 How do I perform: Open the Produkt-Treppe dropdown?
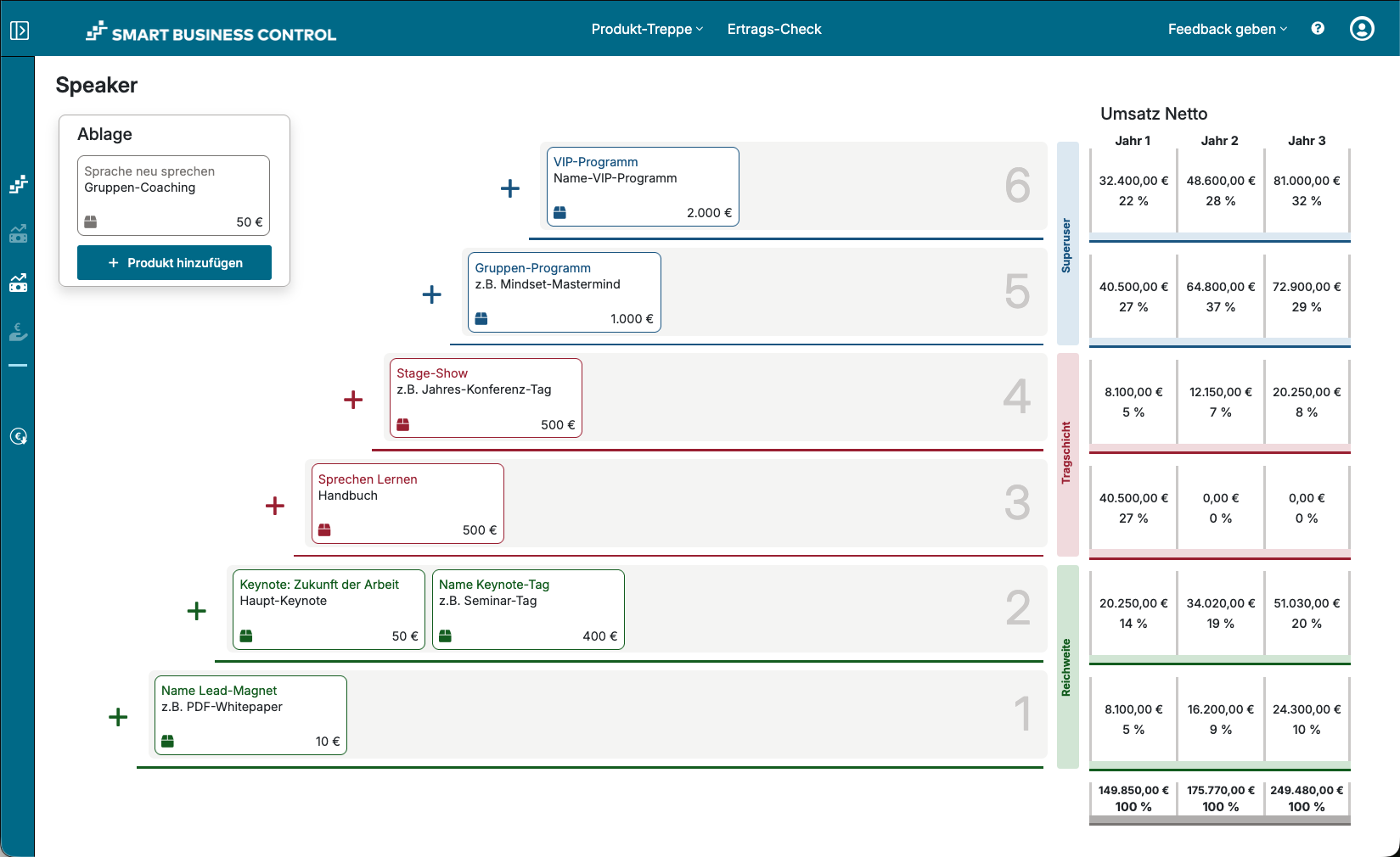coord(647,28)
